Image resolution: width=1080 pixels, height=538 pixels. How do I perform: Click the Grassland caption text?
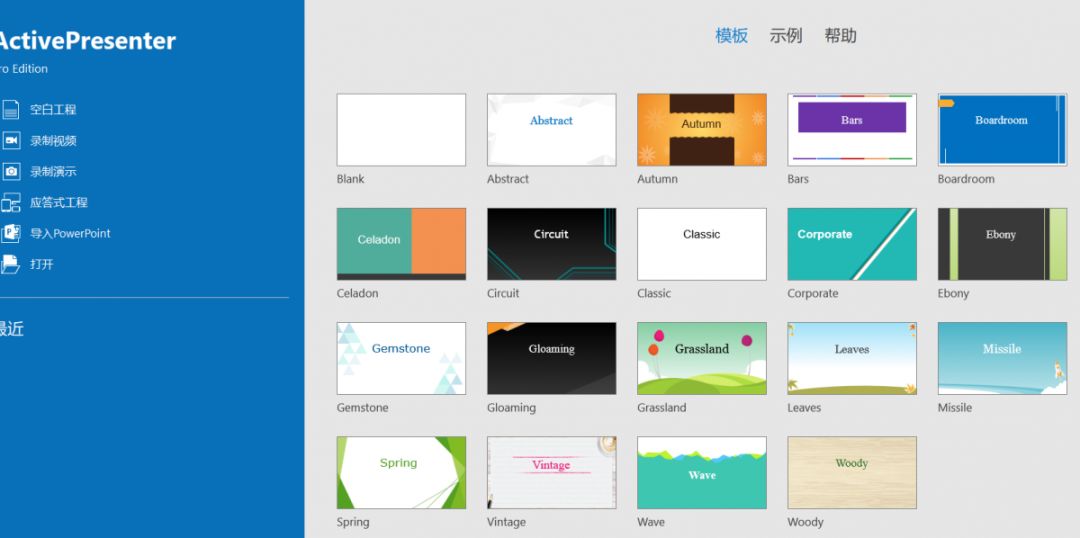(661, 408)
